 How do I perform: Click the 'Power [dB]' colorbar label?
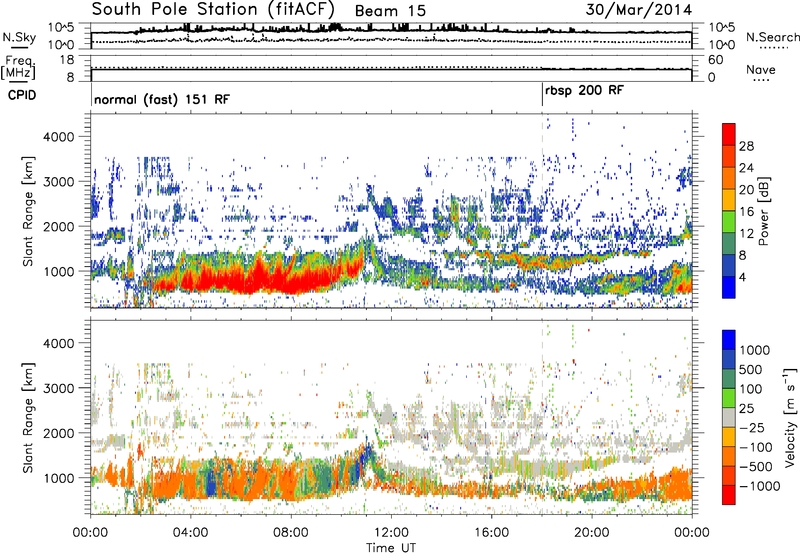764,211
